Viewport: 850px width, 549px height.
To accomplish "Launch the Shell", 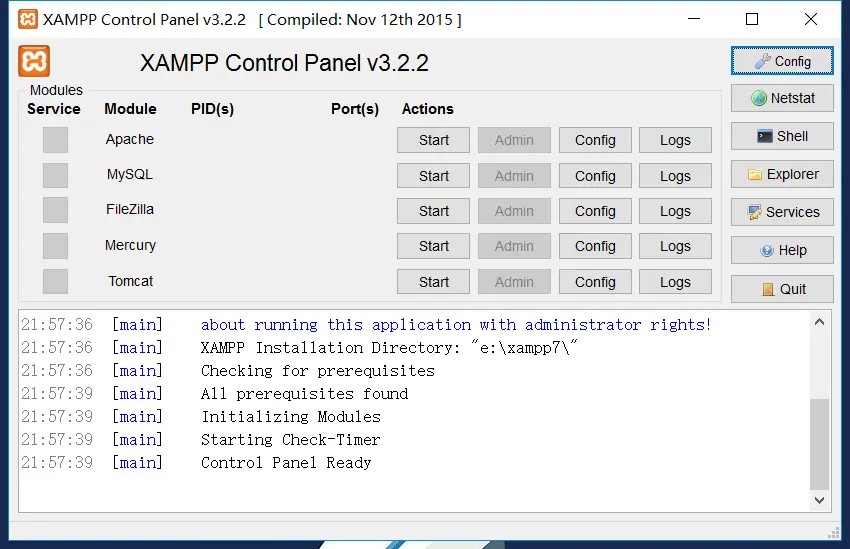I will (782, 136).
